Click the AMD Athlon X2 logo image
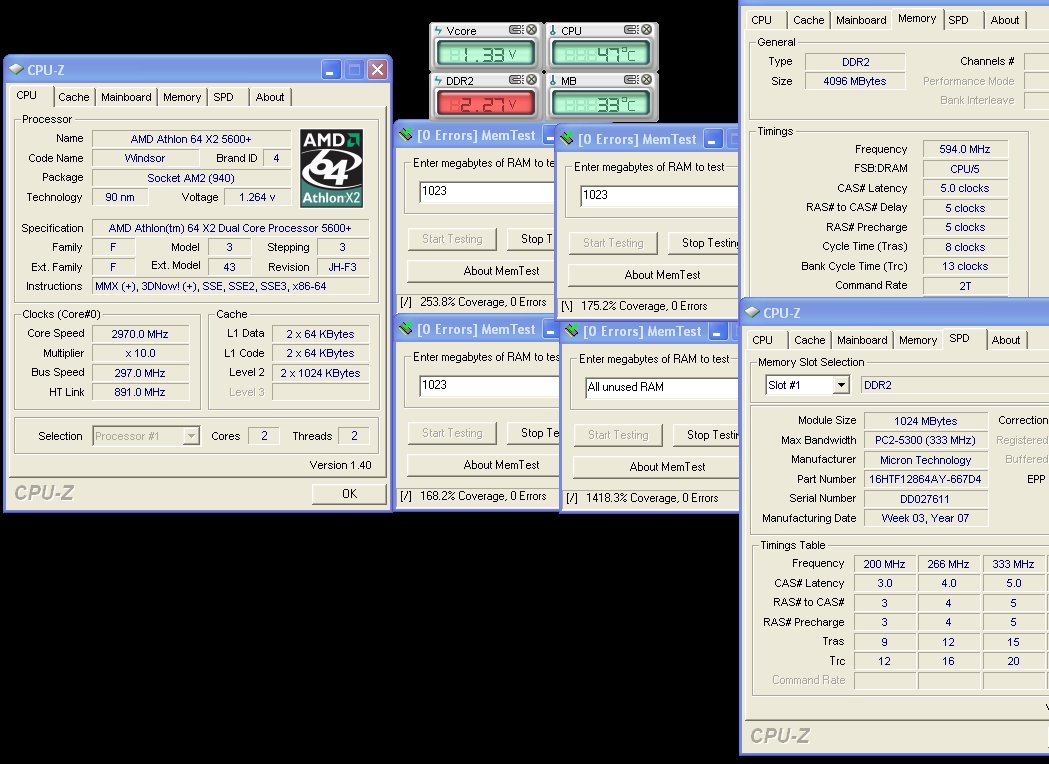1049x764 pixels. (332, 169)
